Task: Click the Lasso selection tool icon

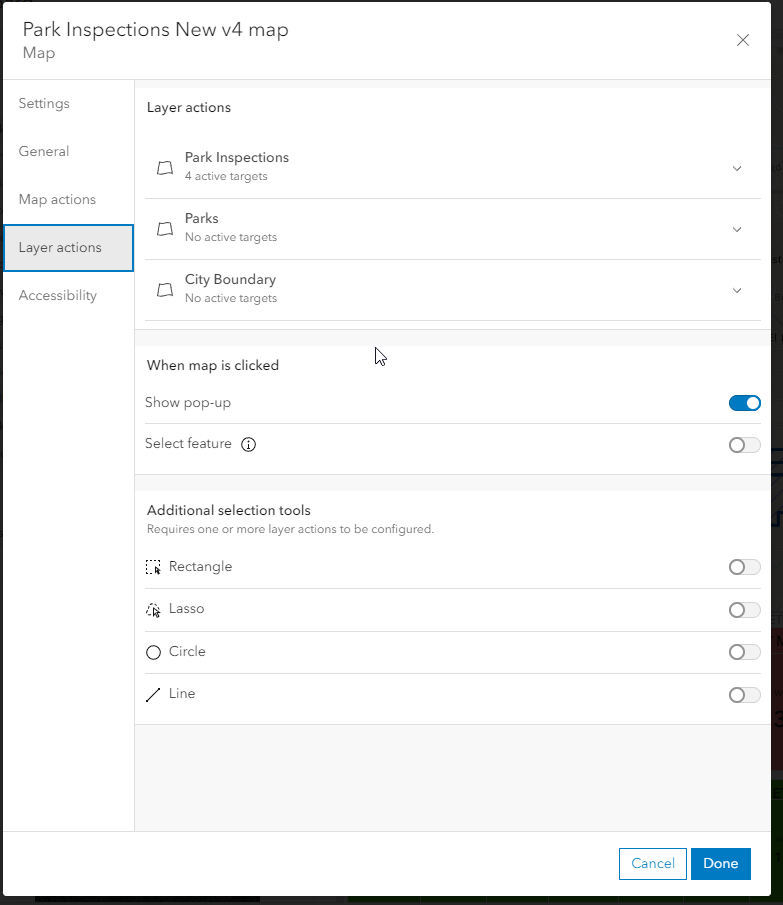Action: (153, 610)
